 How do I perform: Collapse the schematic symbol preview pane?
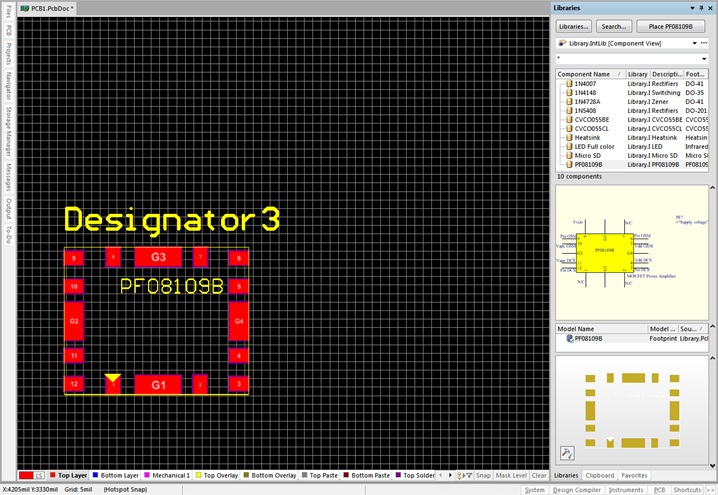(x=712, y=188)
